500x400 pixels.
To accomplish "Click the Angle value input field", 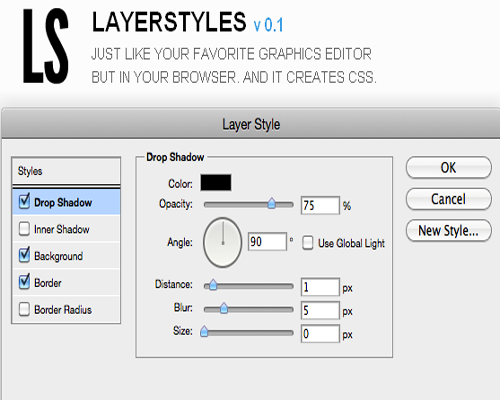I will (x=267, y=242).
